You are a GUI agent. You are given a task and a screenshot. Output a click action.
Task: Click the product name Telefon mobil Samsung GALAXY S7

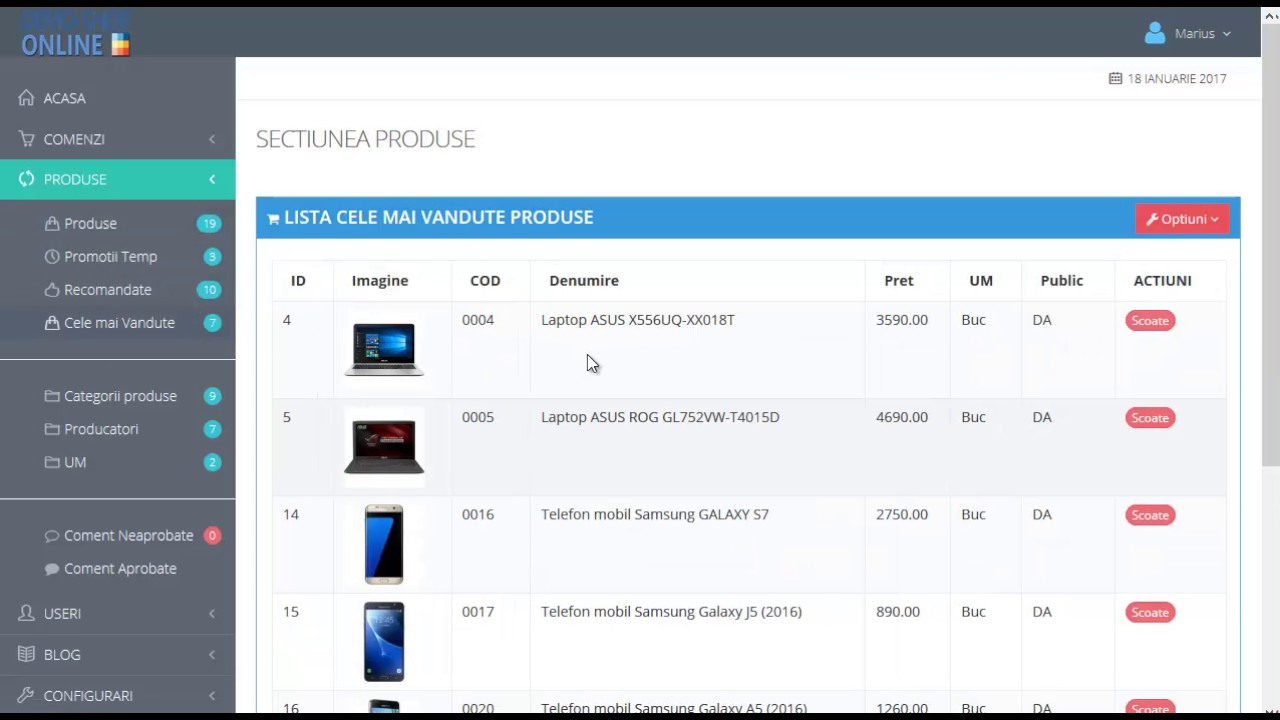coord(655,515)
